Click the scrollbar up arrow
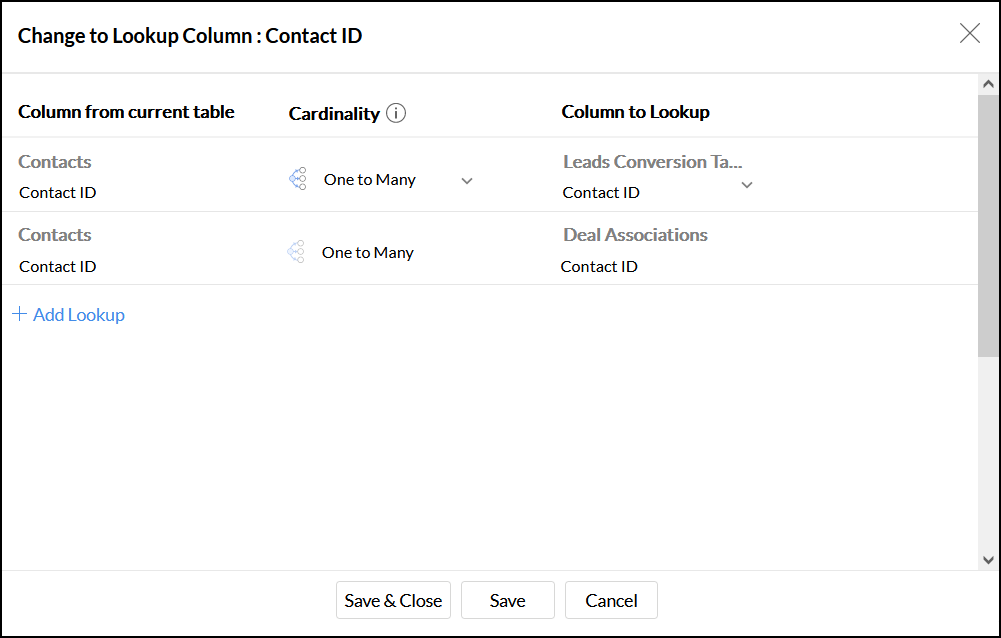Screen dimensions: 1001x638 pyautogui.click(x=988, y=84)
